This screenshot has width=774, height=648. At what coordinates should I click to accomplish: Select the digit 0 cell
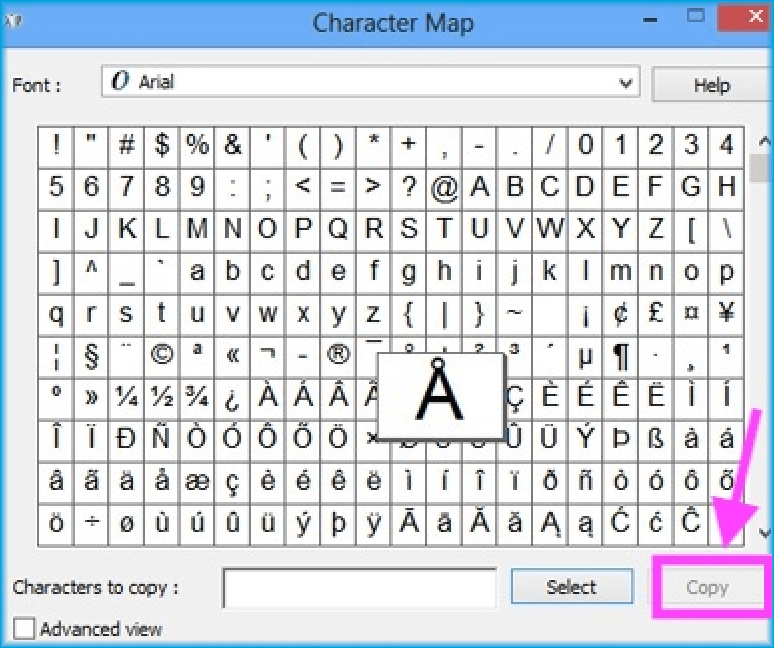pos(585,146)
